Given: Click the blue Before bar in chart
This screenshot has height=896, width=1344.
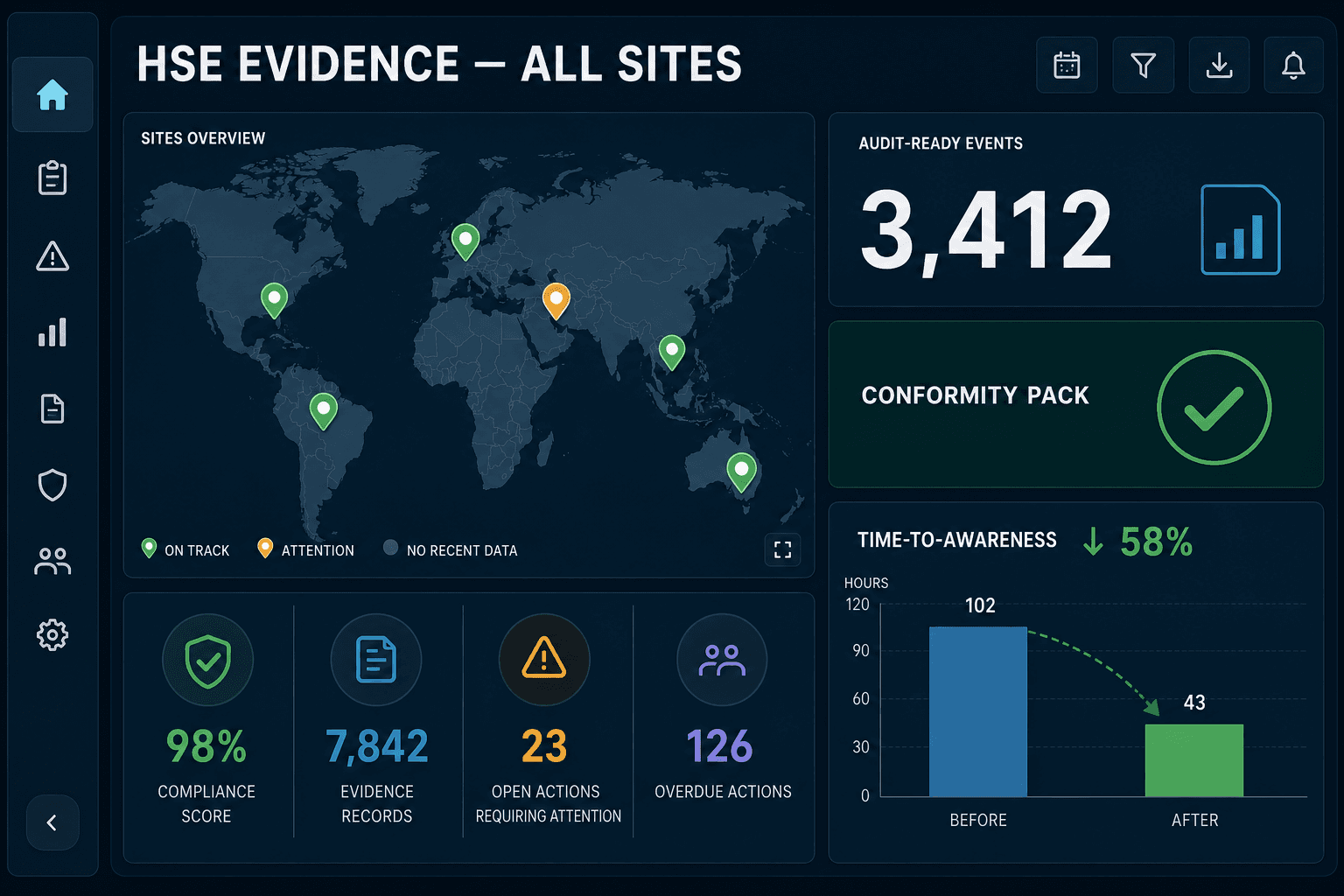Looking at the screenshot, I should (978, 711).
